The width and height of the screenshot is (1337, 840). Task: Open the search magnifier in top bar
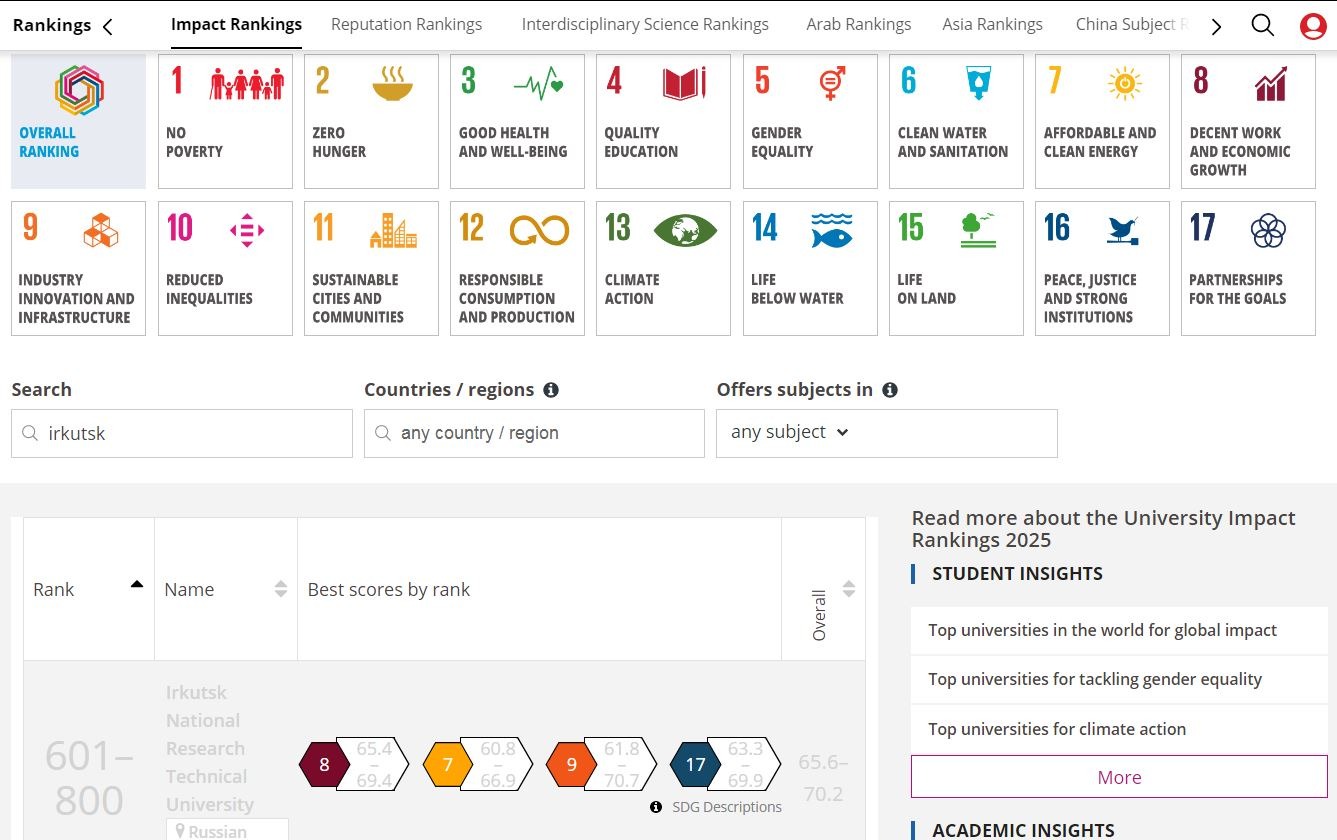coord(1263,25)
